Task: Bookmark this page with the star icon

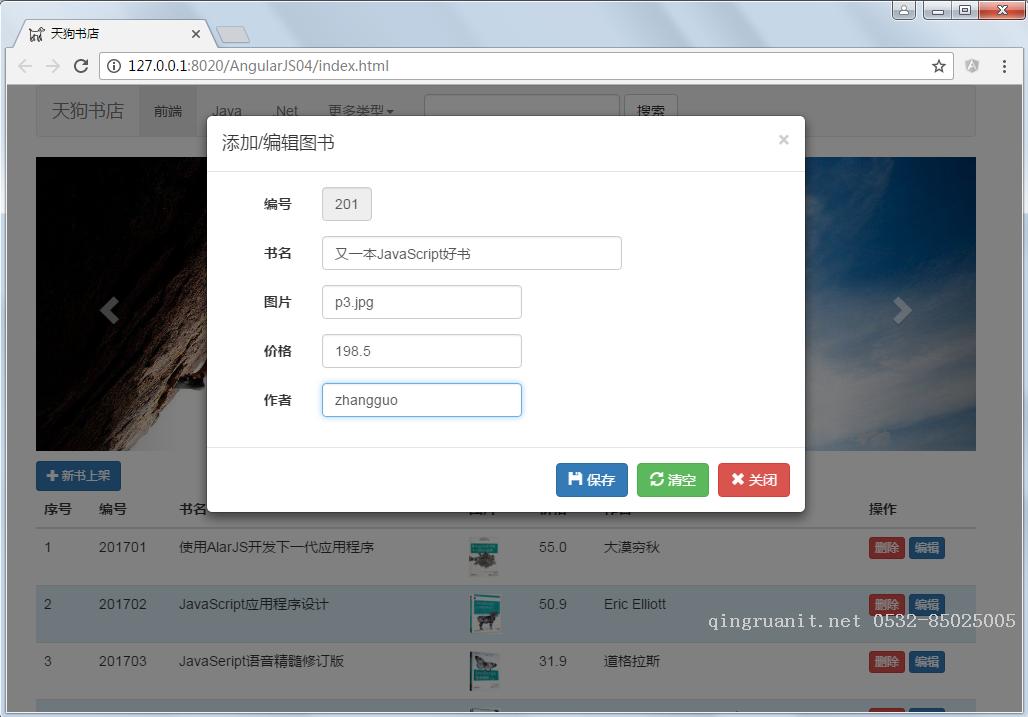Action: tap(939, 66)
